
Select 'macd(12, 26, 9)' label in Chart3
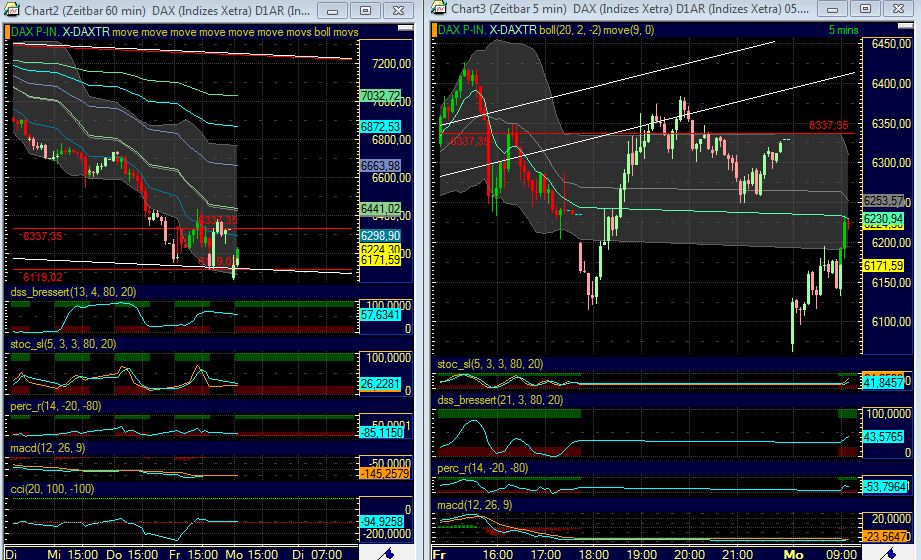(475, 505)
